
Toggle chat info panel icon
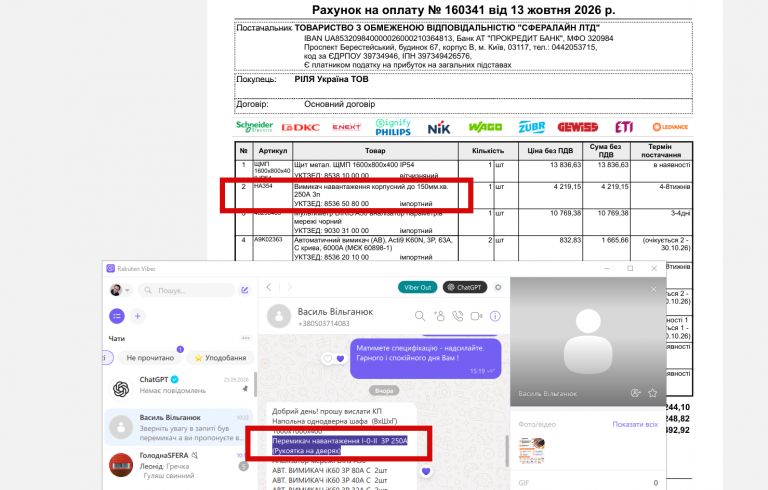click(495, 316)
